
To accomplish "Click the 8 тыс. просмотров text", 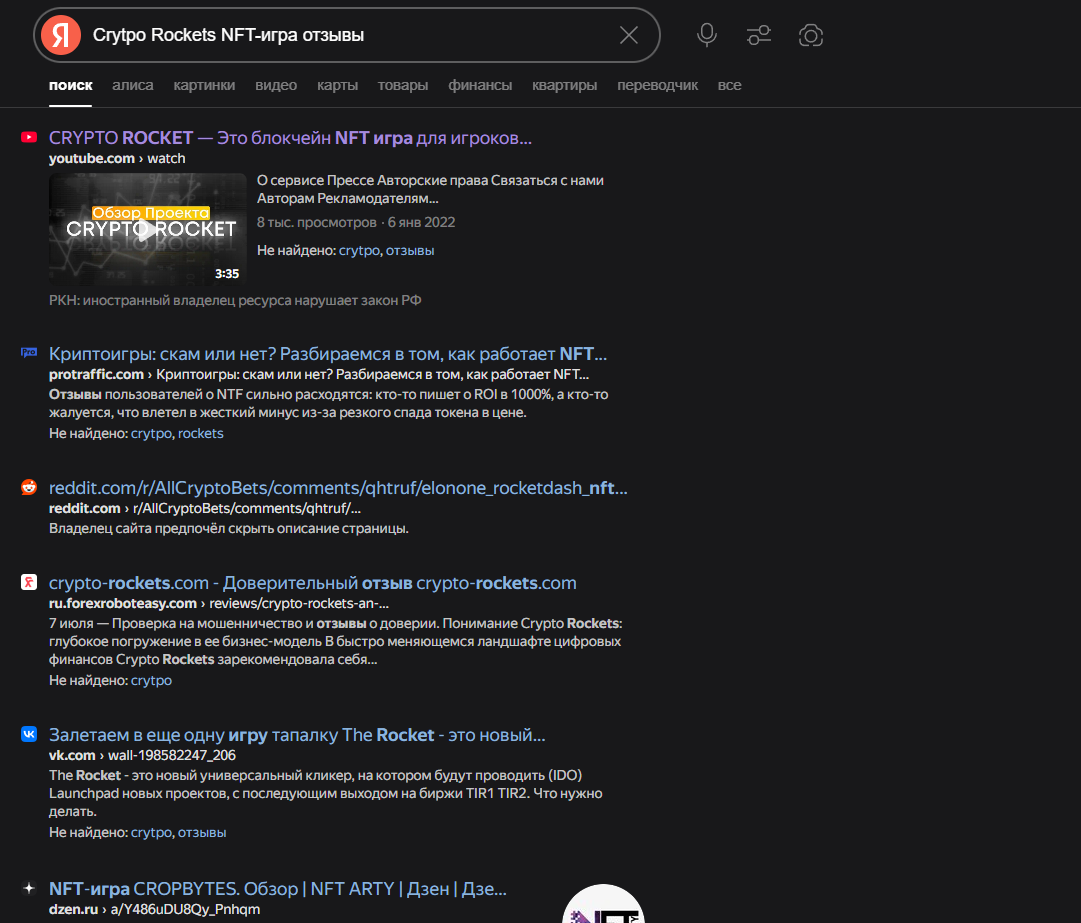I will [316, 223].
